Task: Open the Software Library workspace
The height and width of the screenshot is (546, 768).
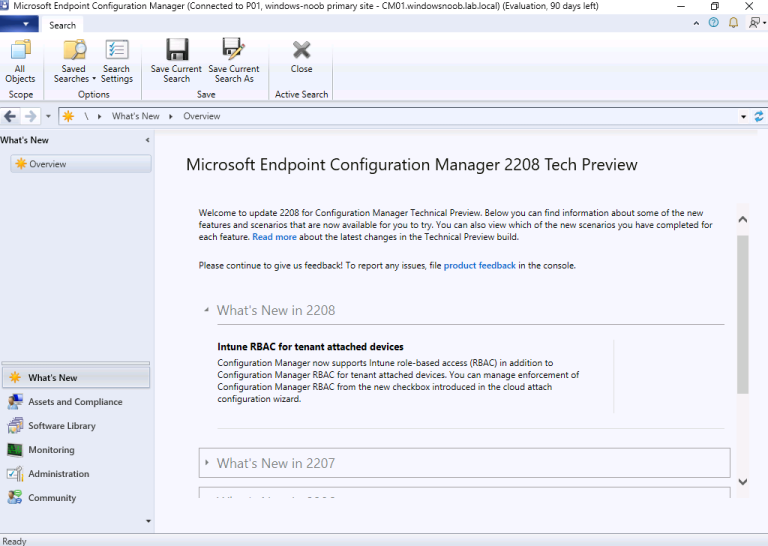Action: click(62, 426)
